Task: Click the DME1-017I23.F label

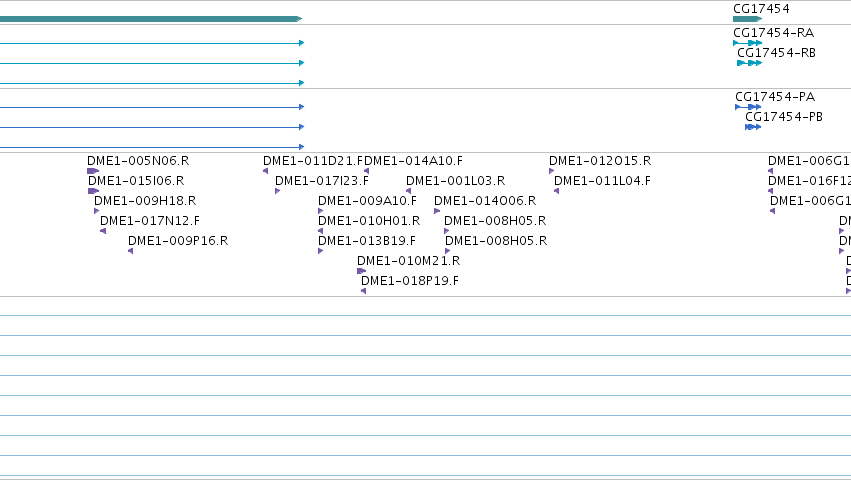Action: [x=322, y=181]
